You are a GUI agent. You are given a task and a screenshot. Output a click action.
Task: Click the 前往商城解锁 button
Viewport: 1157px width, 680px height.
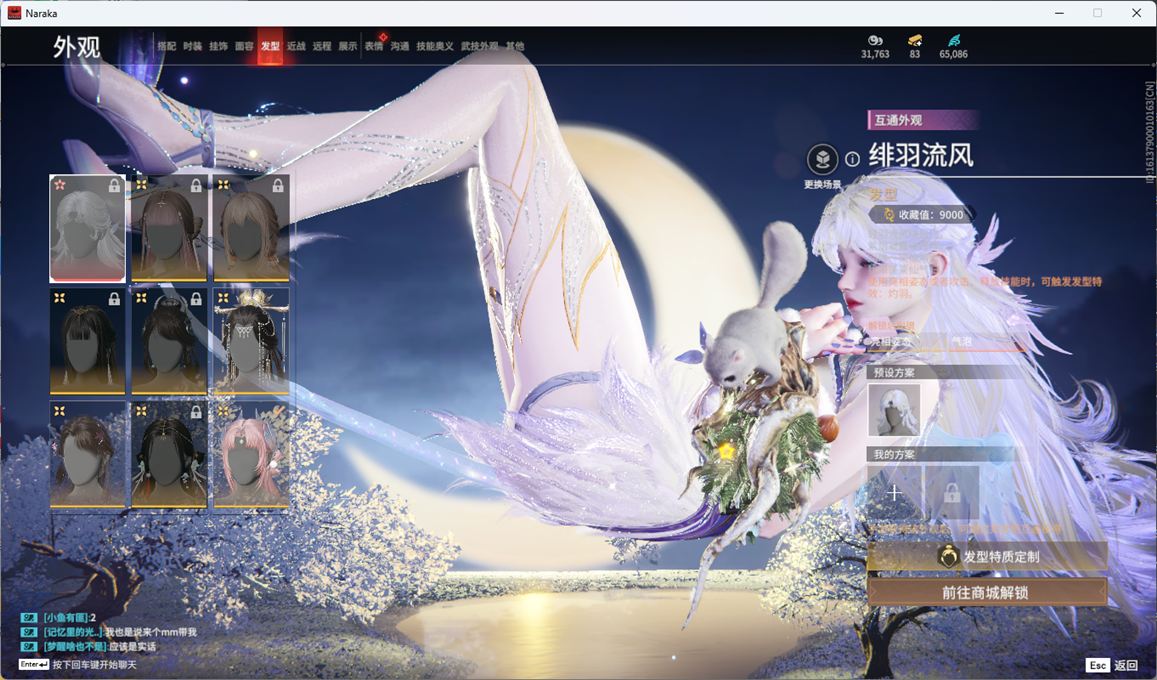coord(987,592)
